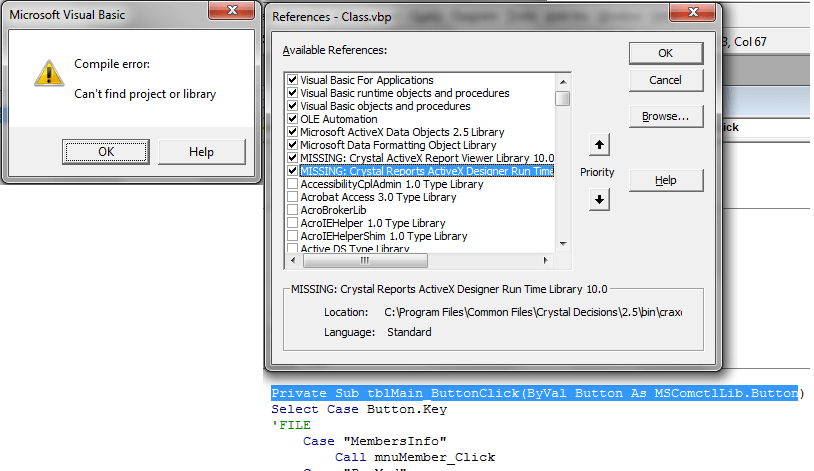This screenshot has height=471, width=814.
Task: Uncheck MISSING Crystal Reports ActiveX Designer Run Time
Action: (x=292, y=171)
